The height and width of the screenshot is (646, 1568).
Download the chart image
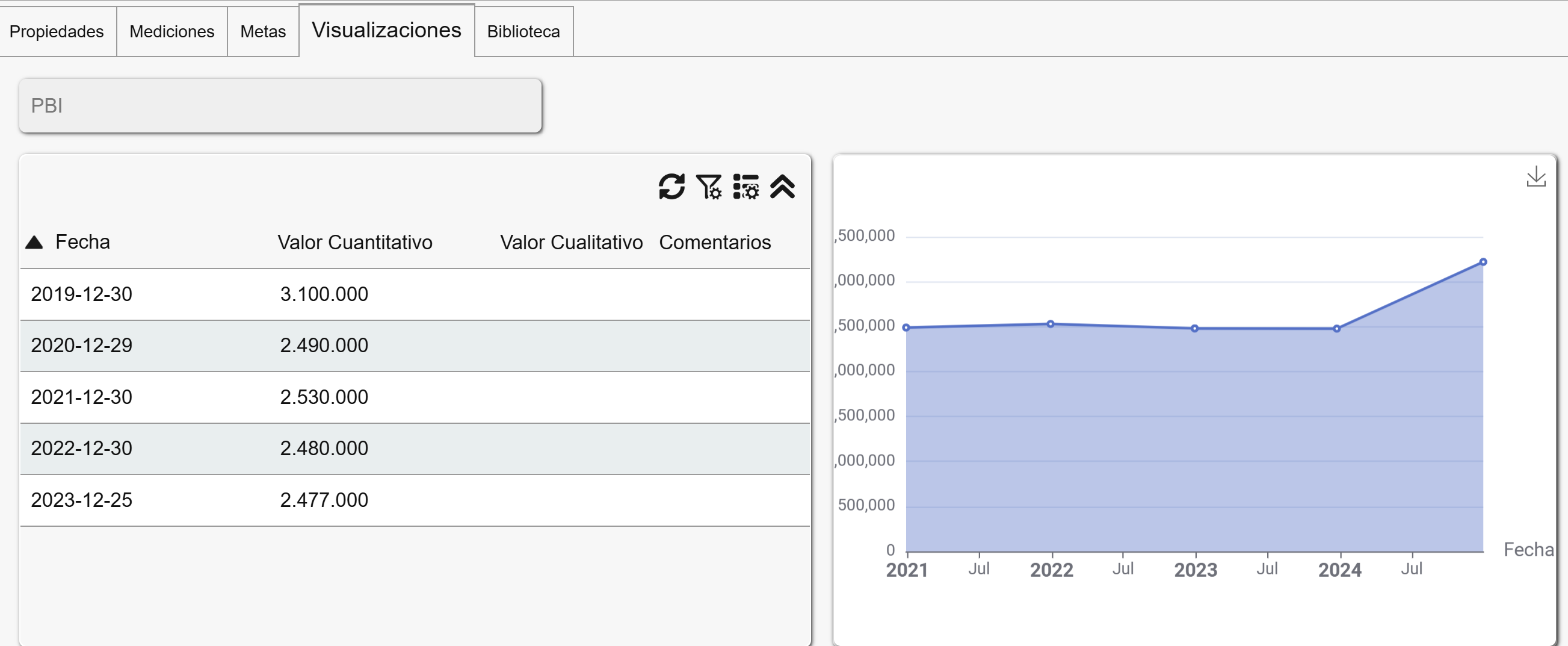click(1535, 176)
